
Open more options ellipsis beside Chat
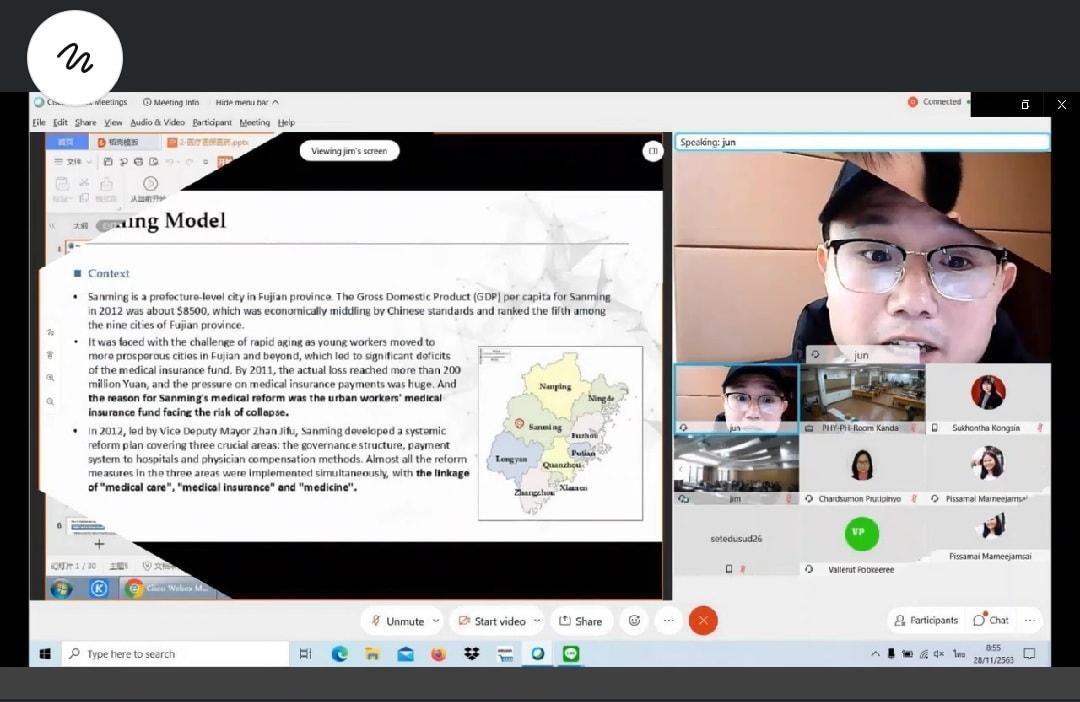pyautogui.click(x=1030, y=620)
